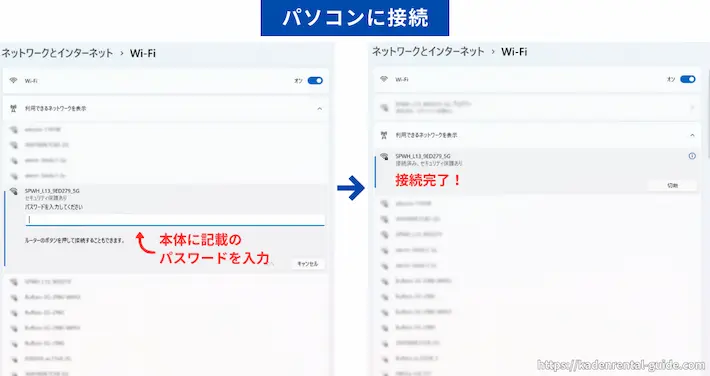Image resolution: width=710 pixels, height=376 pixels.
Task: Click 利用できるネットワークを表示 label in right panel
Action: (426, 135)
